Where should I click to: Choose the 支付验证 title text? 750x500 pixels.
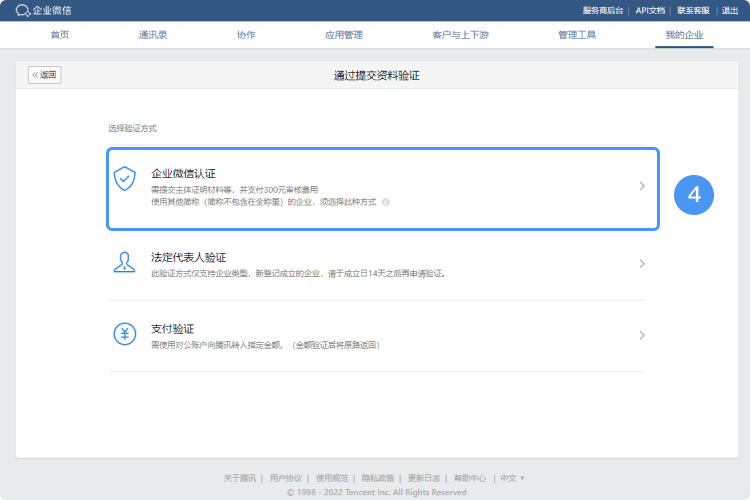pyautogui.click(x=173, y=329)
